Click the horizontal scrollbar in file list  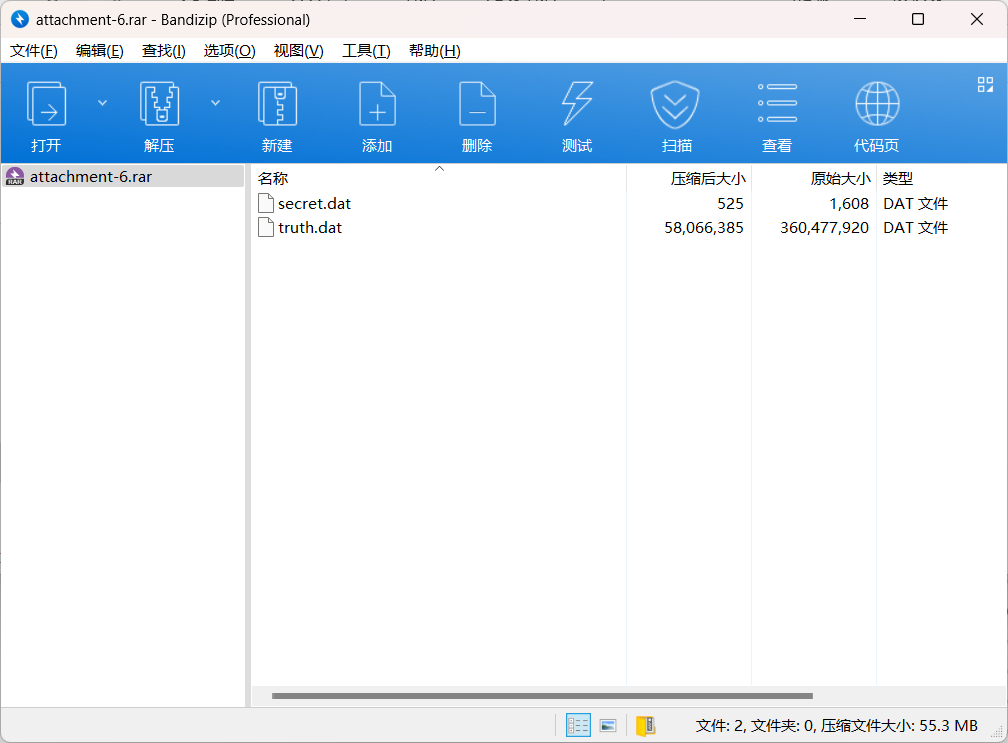pos(542,696)
